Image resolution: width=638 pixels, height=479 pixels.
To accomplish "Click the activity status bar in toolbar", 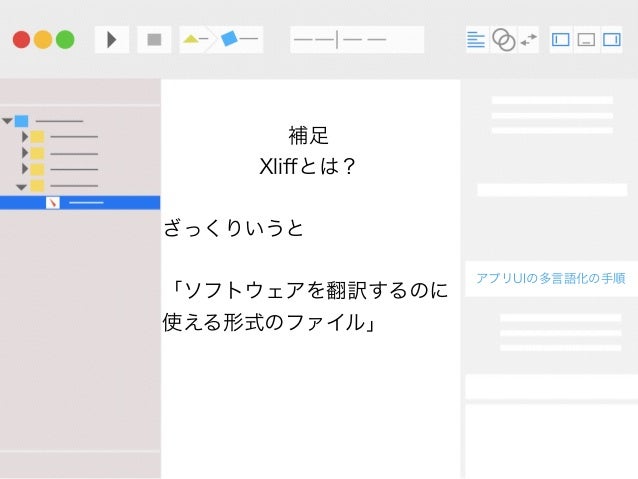I will [x=357, y=39].
